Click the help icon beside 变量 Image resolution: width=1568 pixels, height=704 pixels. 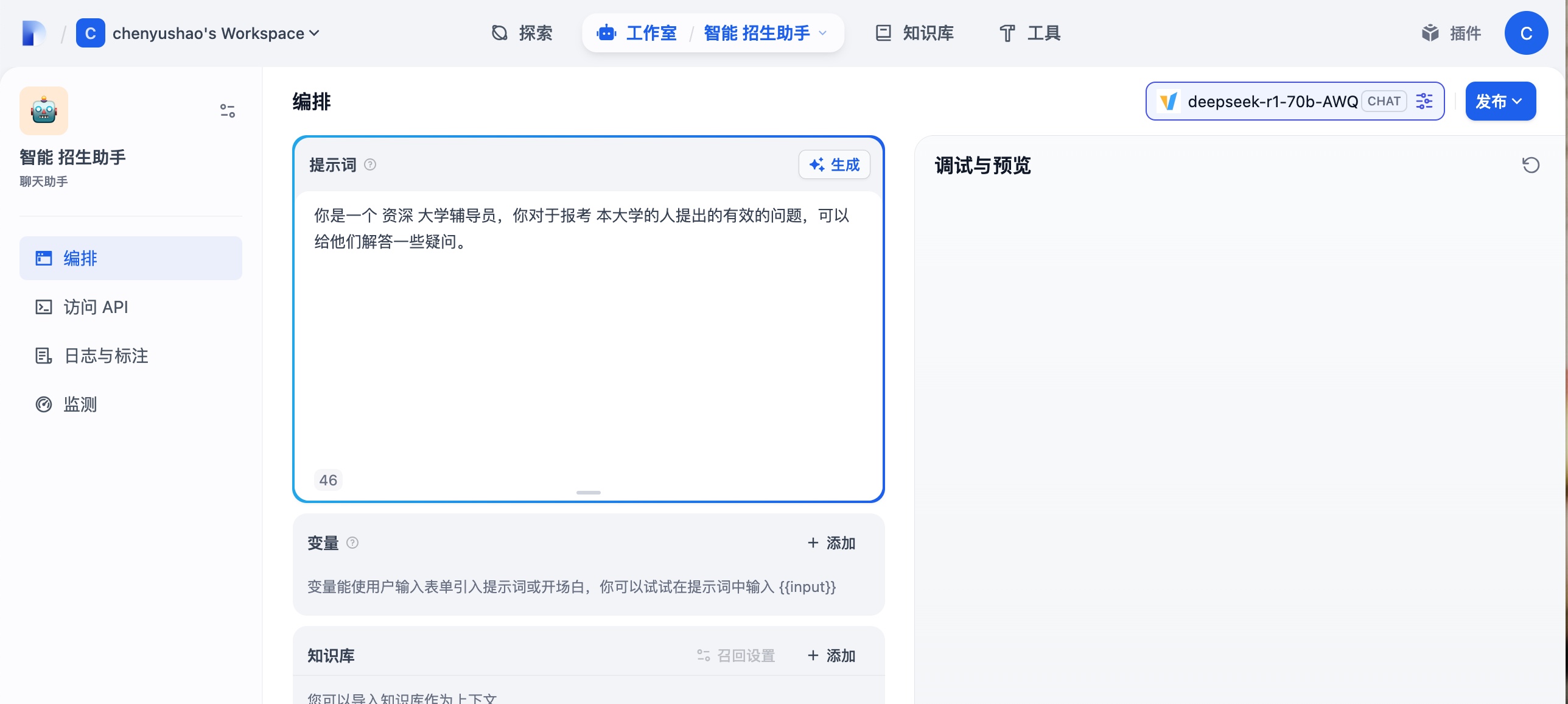pyautogui.click(x=352, y=543)
